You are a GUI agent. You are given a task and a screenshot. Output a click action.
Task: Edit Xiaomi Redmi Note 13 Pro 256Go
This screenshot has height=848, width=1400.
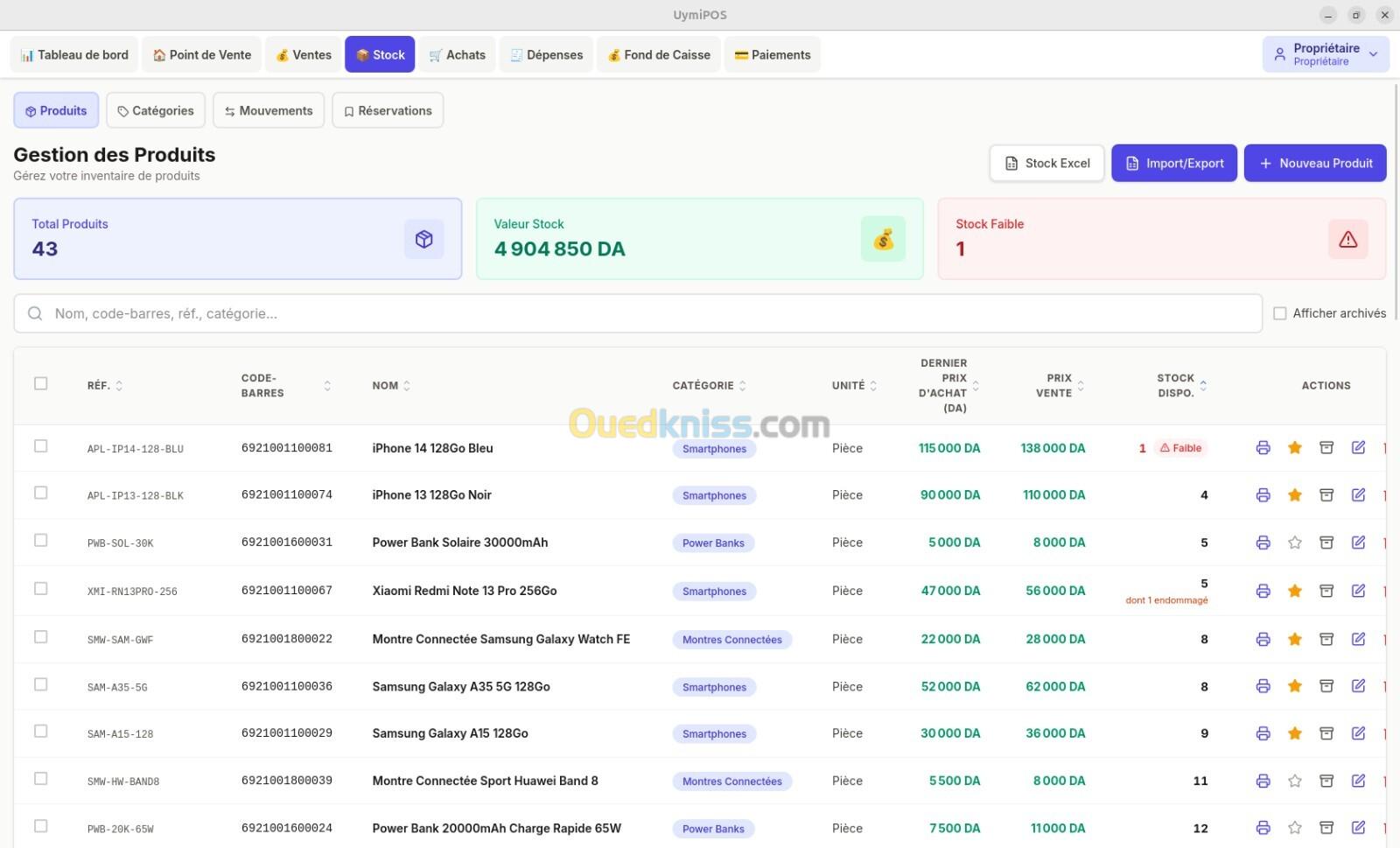pos(1358,591)
